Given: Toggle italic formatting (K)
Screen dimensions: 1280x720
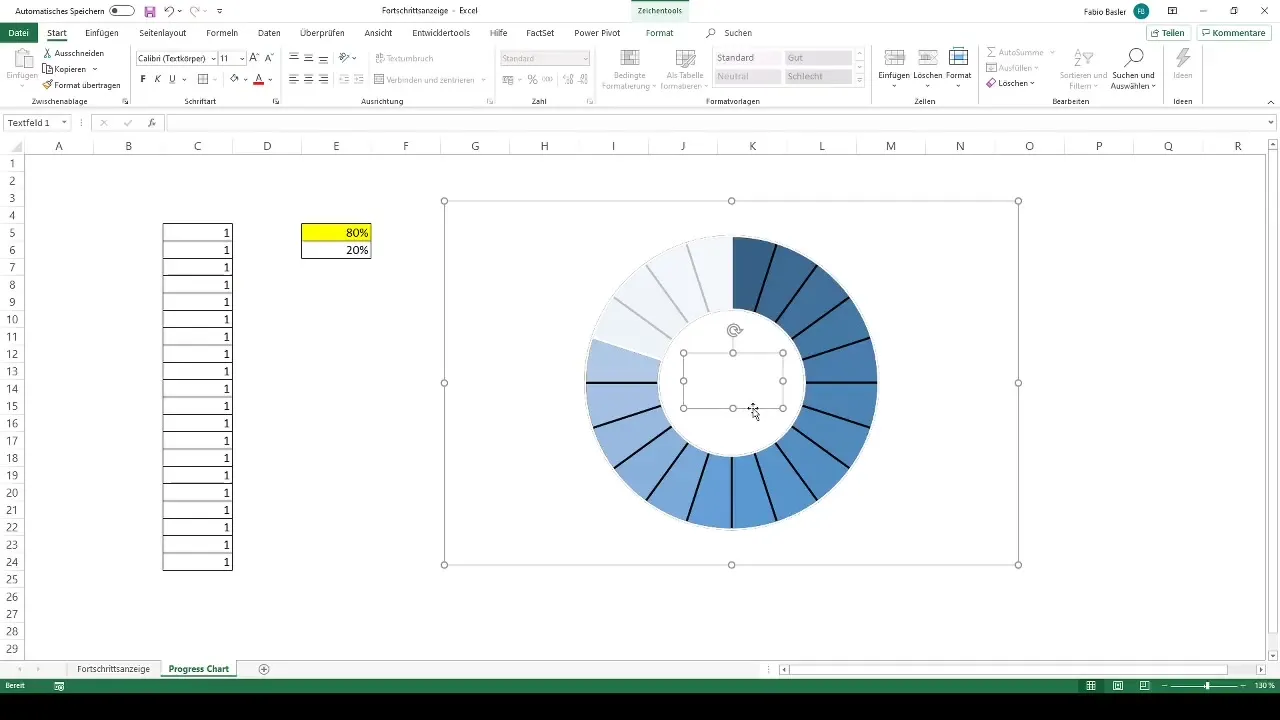Looking at the screenshot, I should [x=158, y=79].
